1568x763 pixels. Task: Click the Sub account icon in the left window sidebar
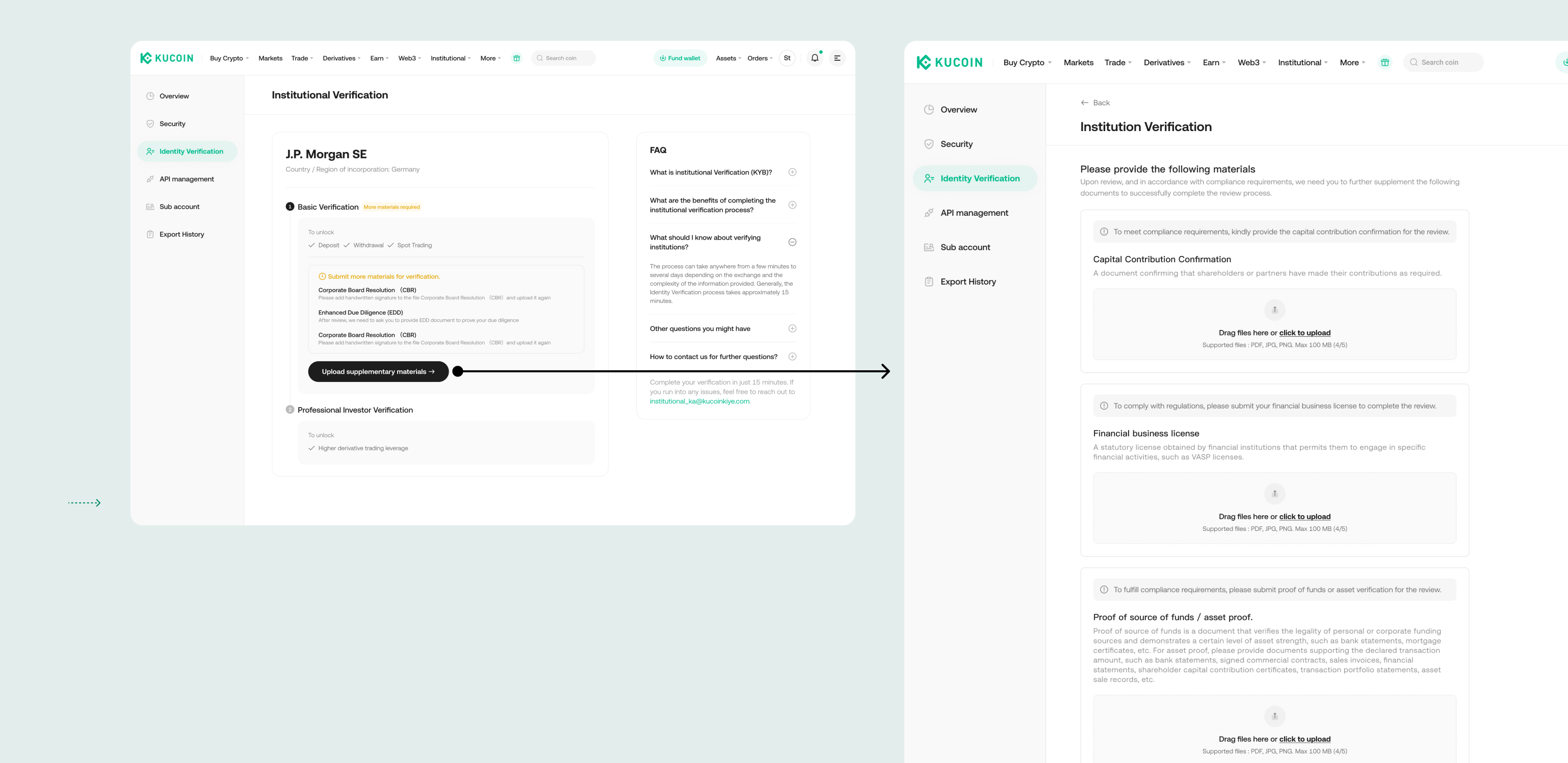150,207
